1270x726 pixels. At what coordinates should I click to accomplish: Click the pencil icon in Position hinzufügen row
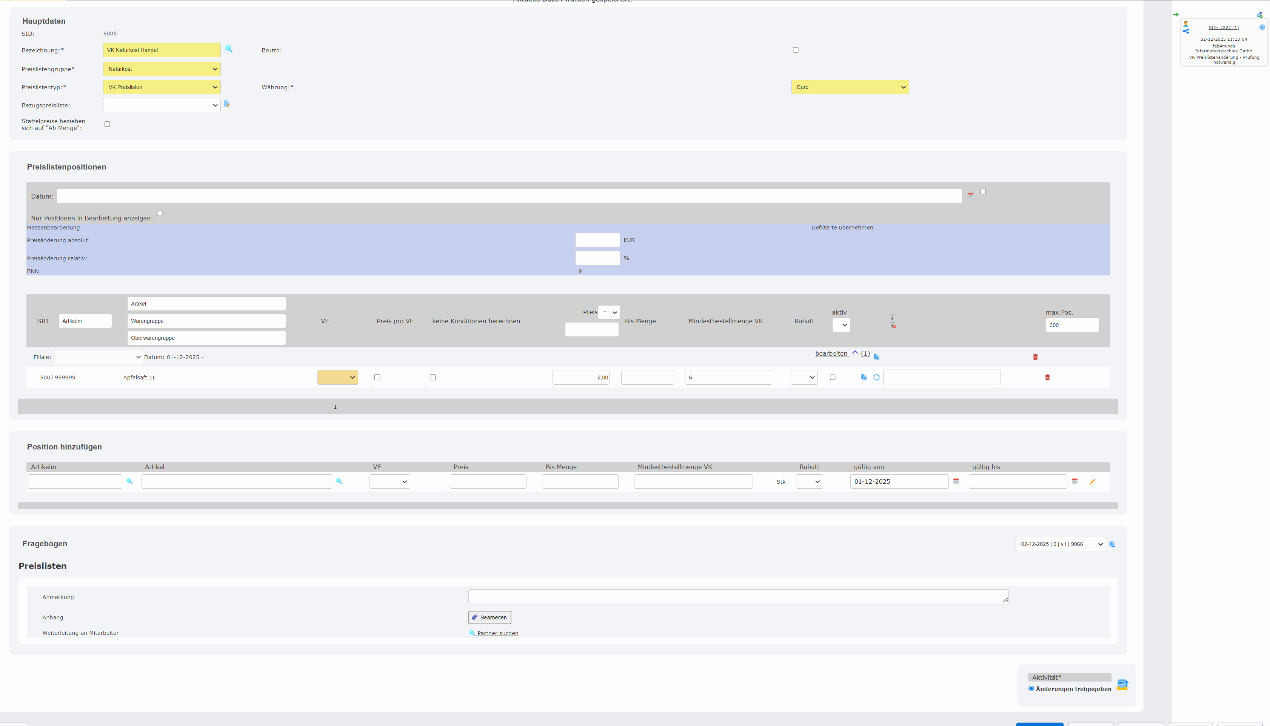pos(1092,481)
